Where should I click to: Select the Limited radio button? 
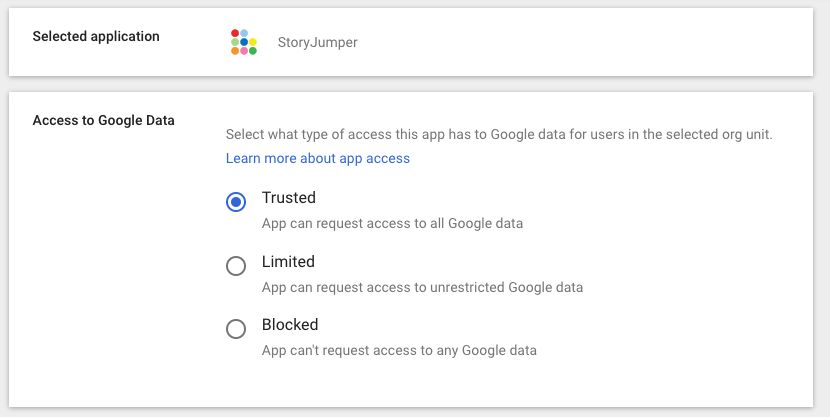[236, 266]
